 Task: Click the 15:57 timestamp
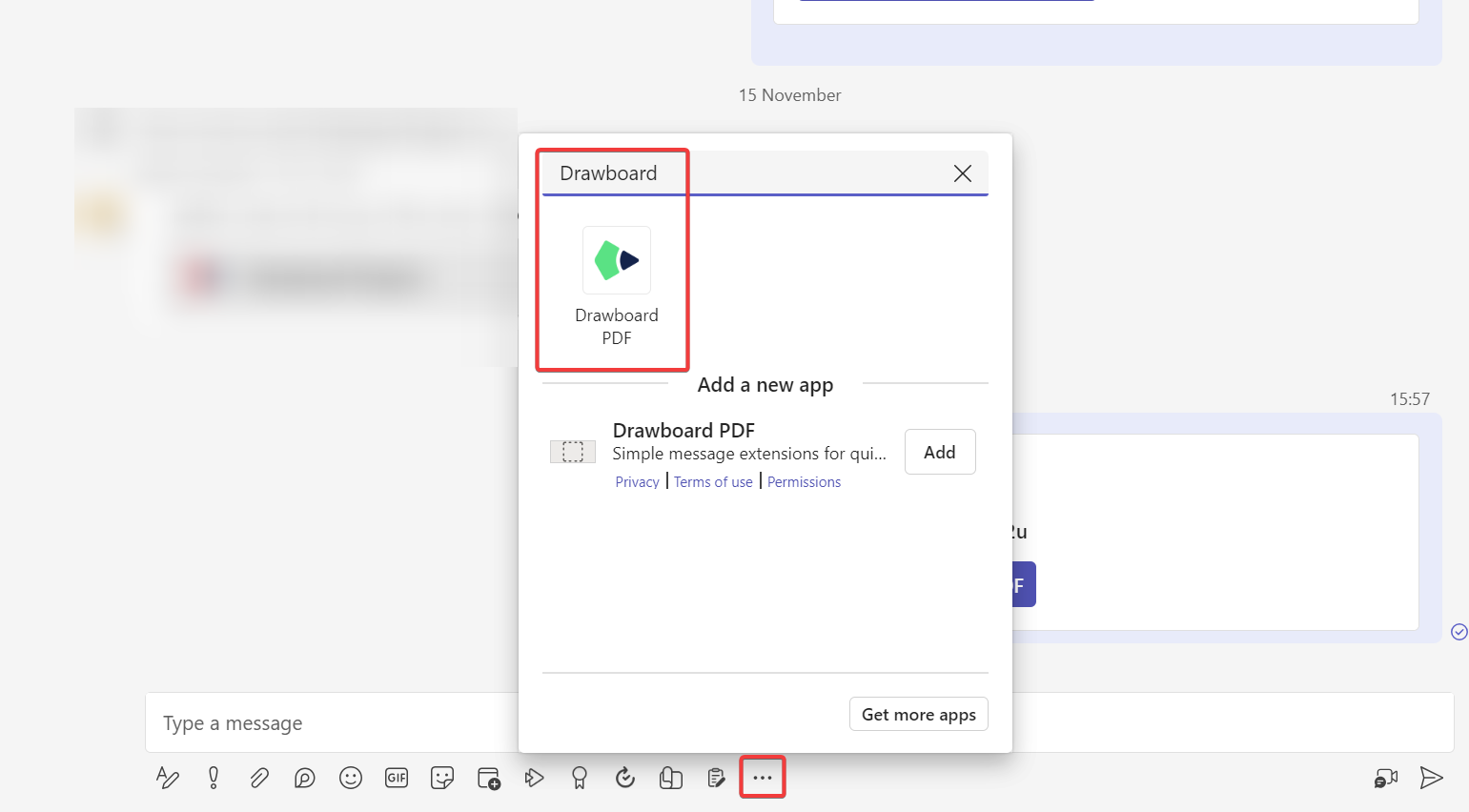coord(1410,399)
